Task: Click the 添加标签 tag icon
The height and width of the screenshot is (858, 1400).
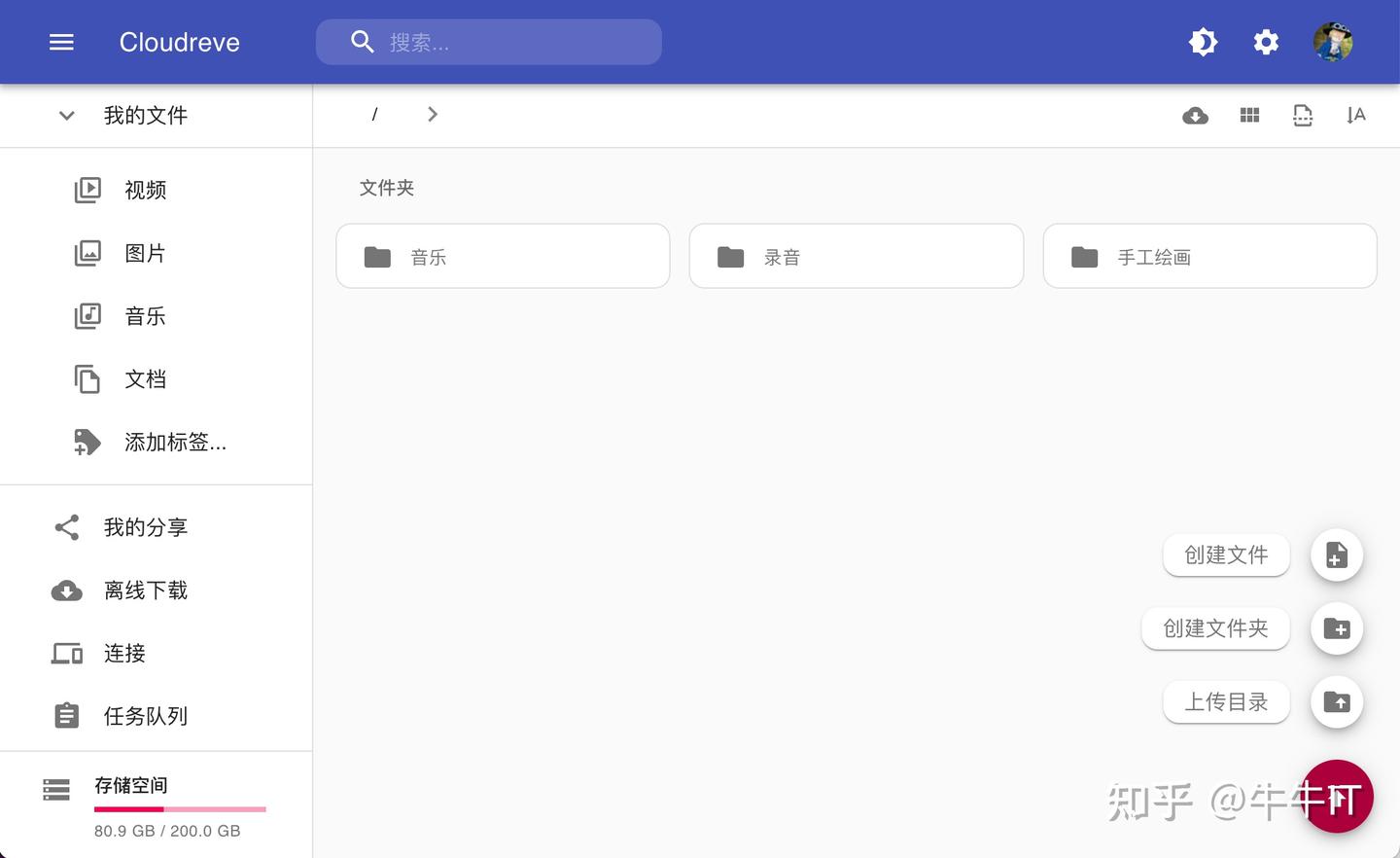Action: click(x=87, y=442)
